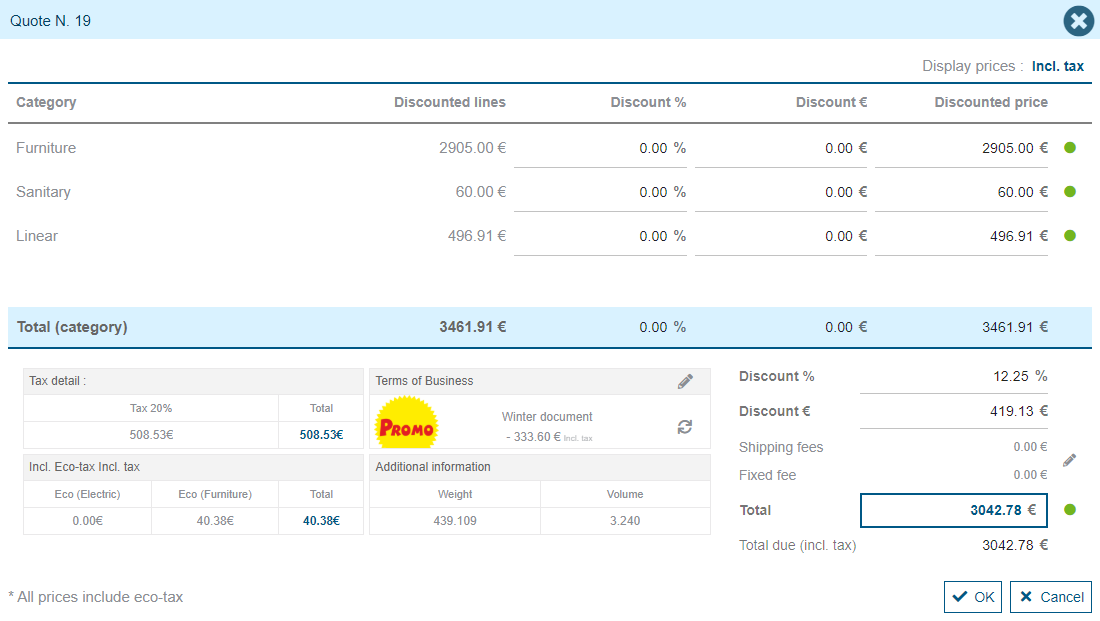The width and height of the screenshot is (1100, 621).
Task: Refresh the Winter document promotion
Action: [685, 427]
